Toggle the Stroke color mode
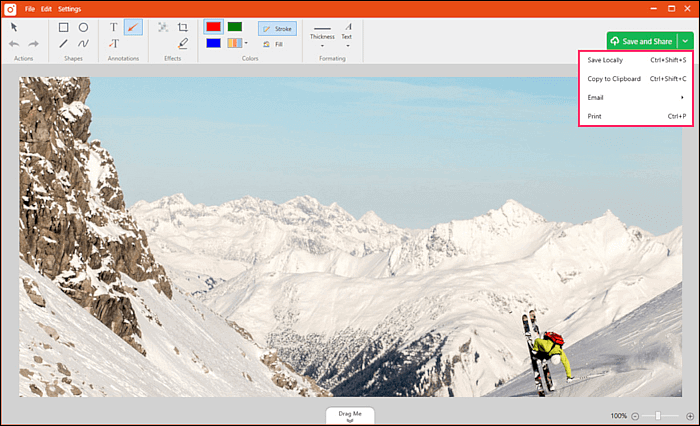 coord(277,29)
